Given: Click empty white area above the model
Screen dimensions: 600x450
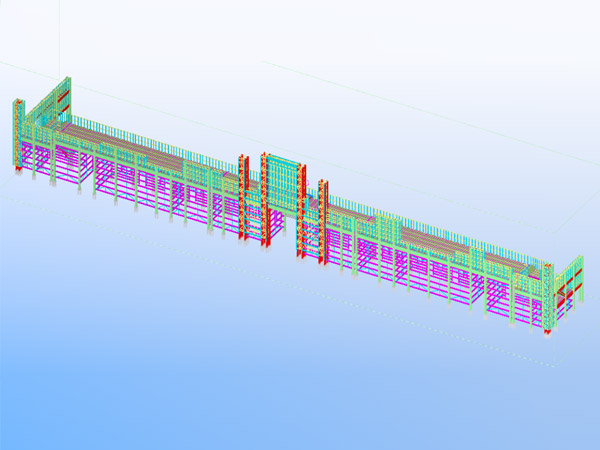Looking at the screenshot, I should pos(300,40).
